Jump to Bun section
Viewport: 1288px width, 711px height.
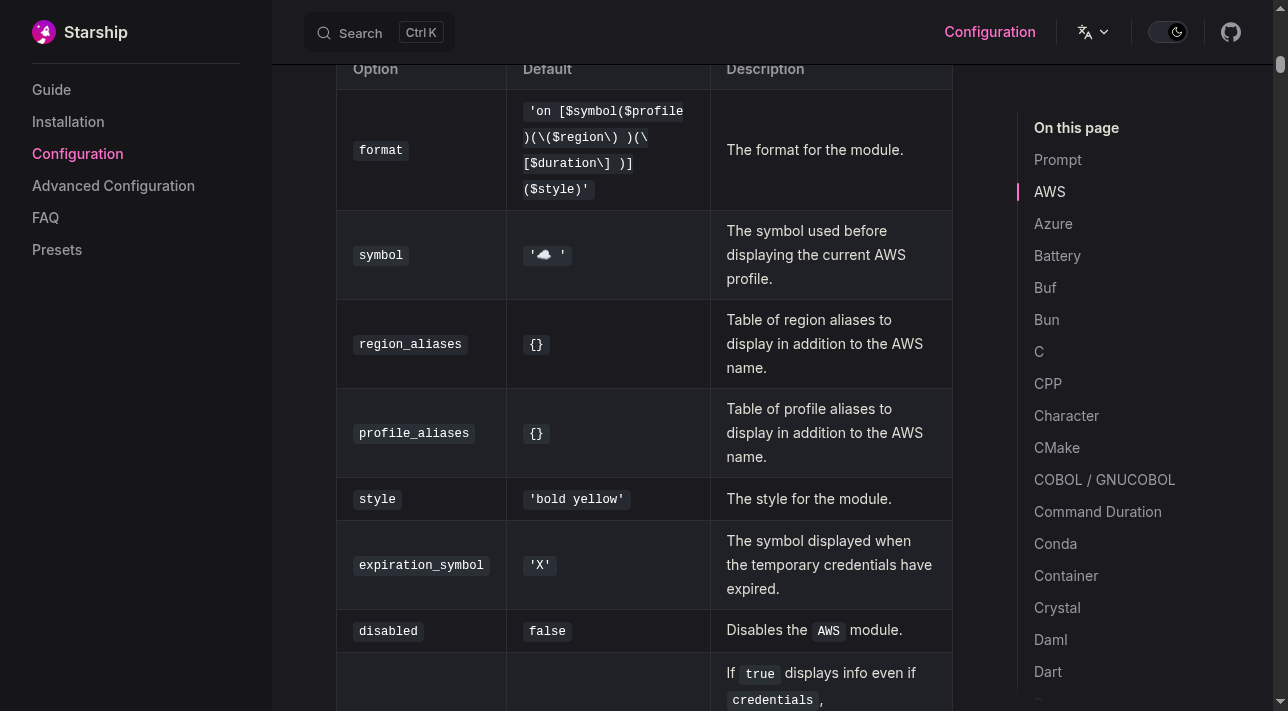tap(1046, 320)
